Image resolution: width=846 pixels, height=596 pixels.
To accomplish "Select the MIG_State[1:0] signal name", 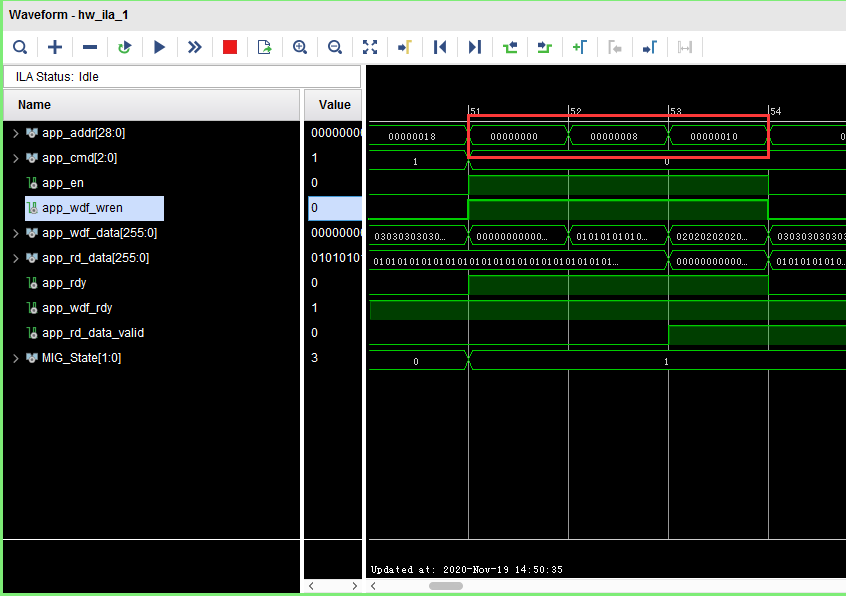I will (81, 358).
